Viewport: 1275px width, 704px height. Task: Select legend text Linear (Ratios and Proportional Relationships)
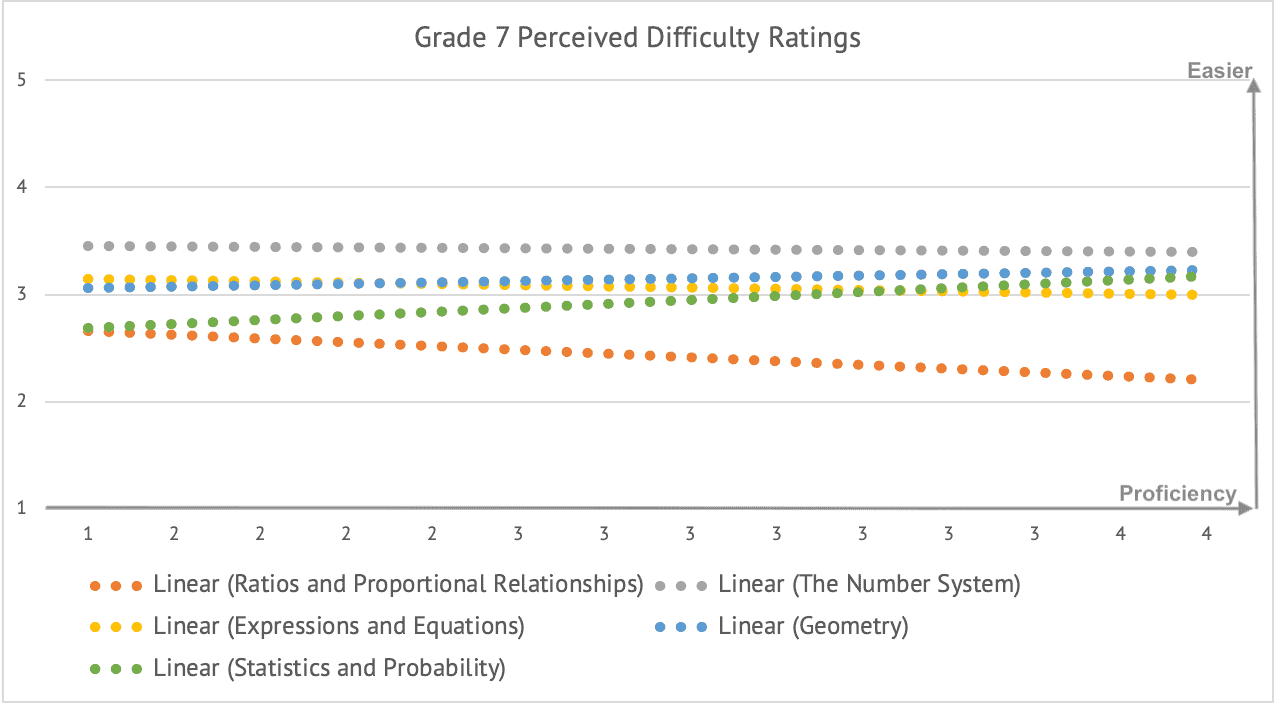(x=398, y=585)
